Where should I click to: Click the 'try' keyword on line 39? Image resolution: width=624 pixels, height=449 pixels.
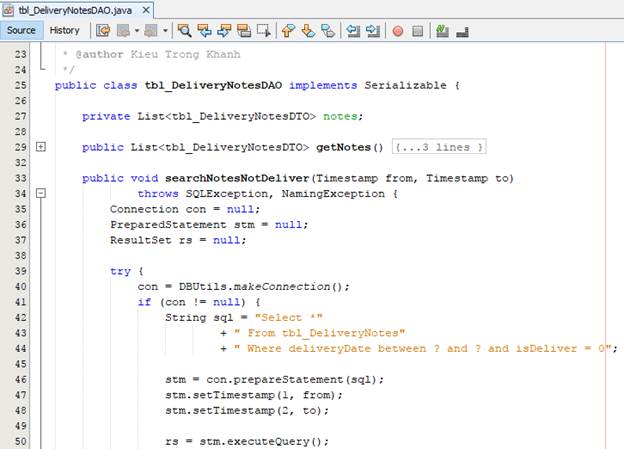120,271
